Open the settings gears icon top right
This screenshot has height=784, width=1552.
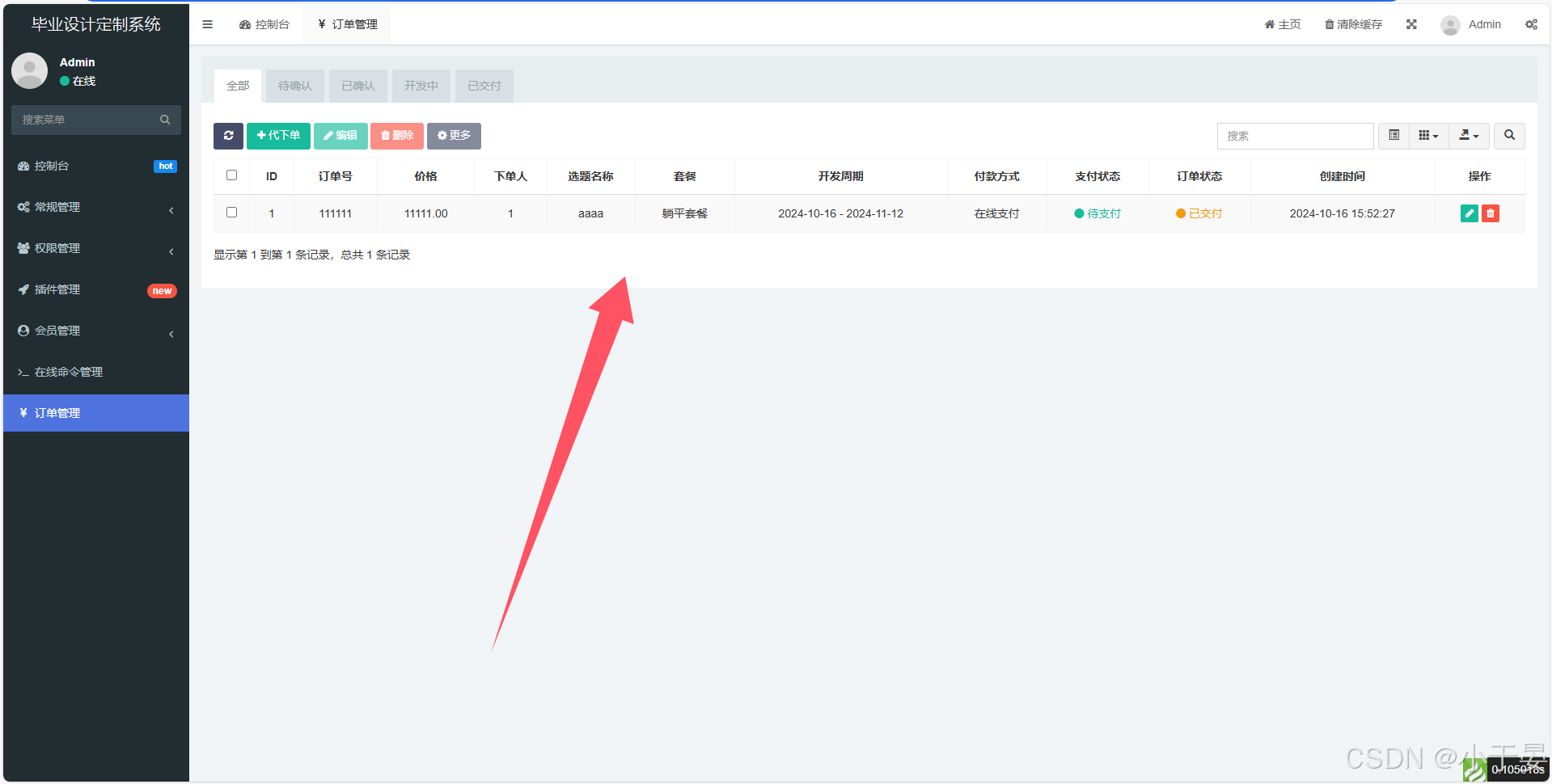1531,24
